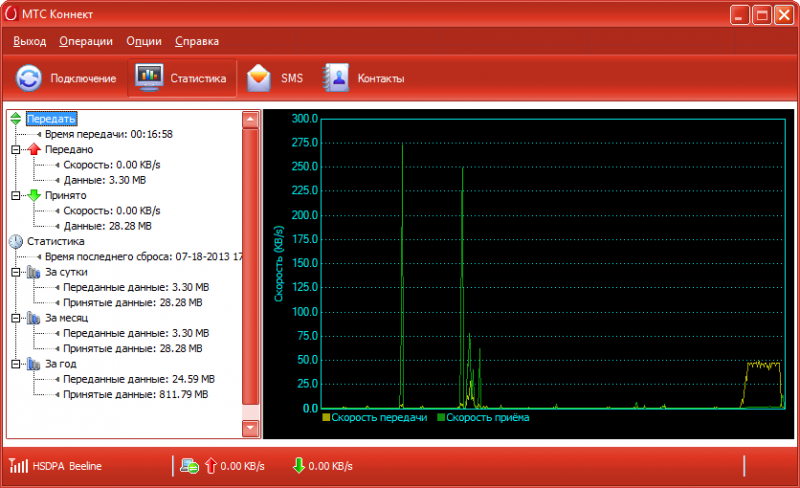Screen dimensions: 800x488
Task: Click the Подключение connection icon
Action: 30,78
